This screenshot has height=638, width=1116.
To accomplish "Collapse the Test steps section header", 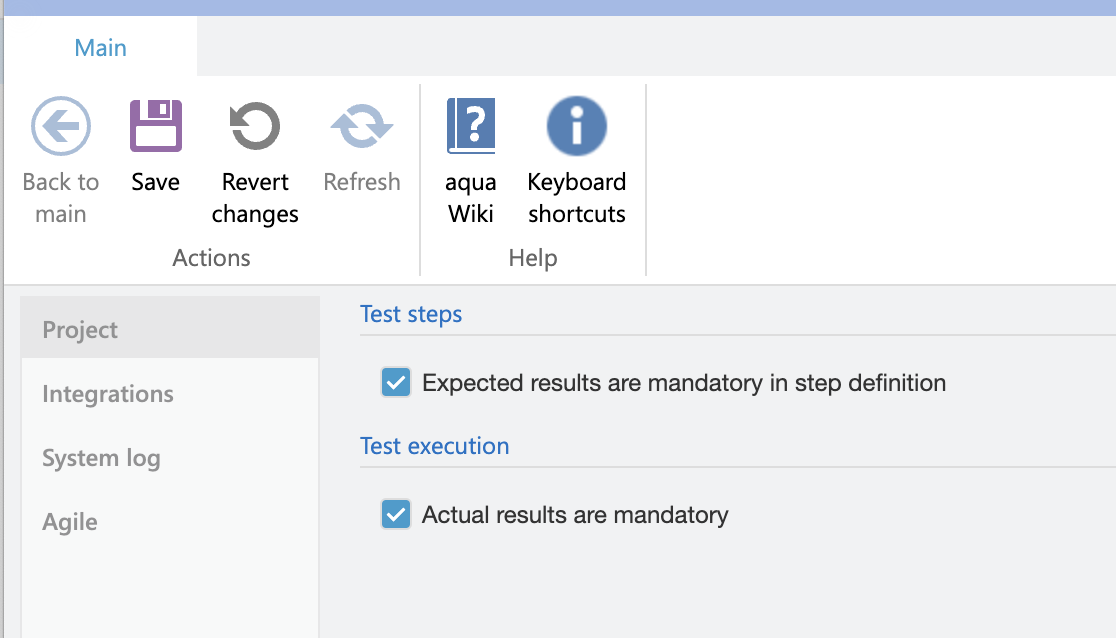I will [411, 314].
